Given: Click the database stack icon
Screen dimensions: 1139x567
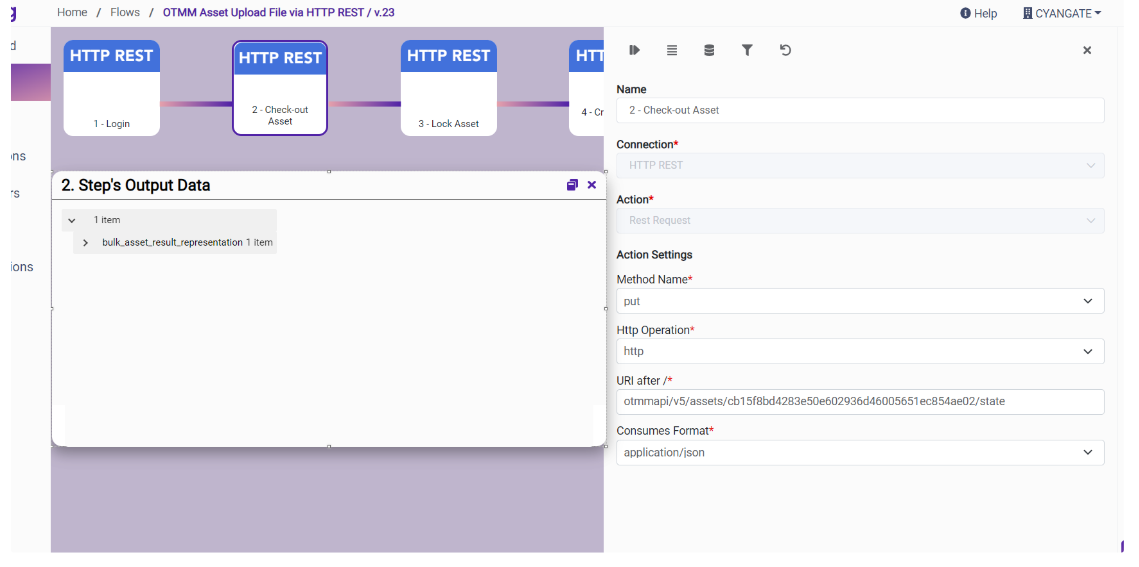Looking at the screenshot, I should (x=709, y=50).
